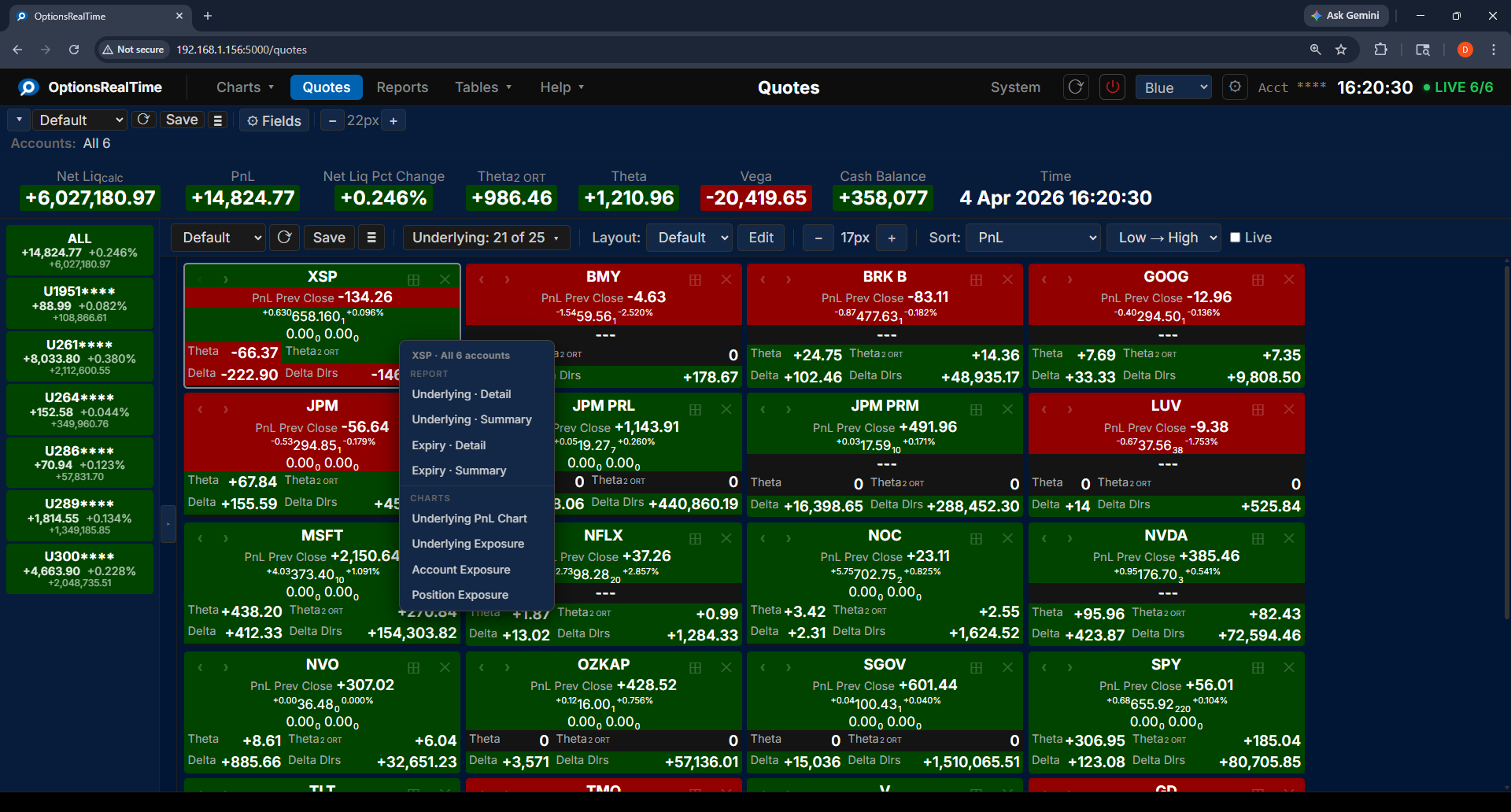Select account U261**** tile
Viewport: 1511px width, 812px height.
point(79,356)
